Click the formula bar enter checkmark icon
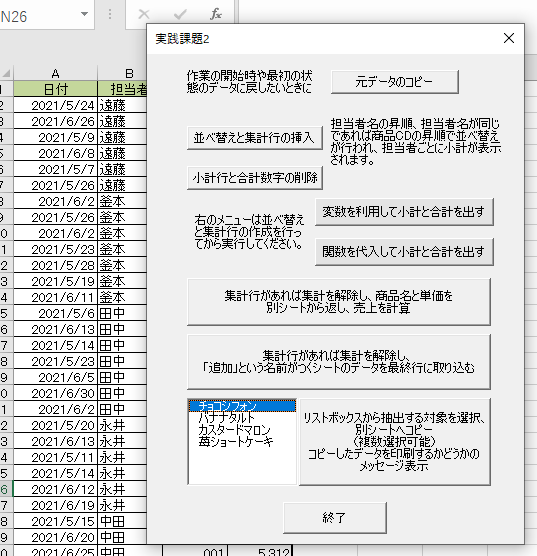Viewport: 537px width, 556px height. tap(180, 14)
